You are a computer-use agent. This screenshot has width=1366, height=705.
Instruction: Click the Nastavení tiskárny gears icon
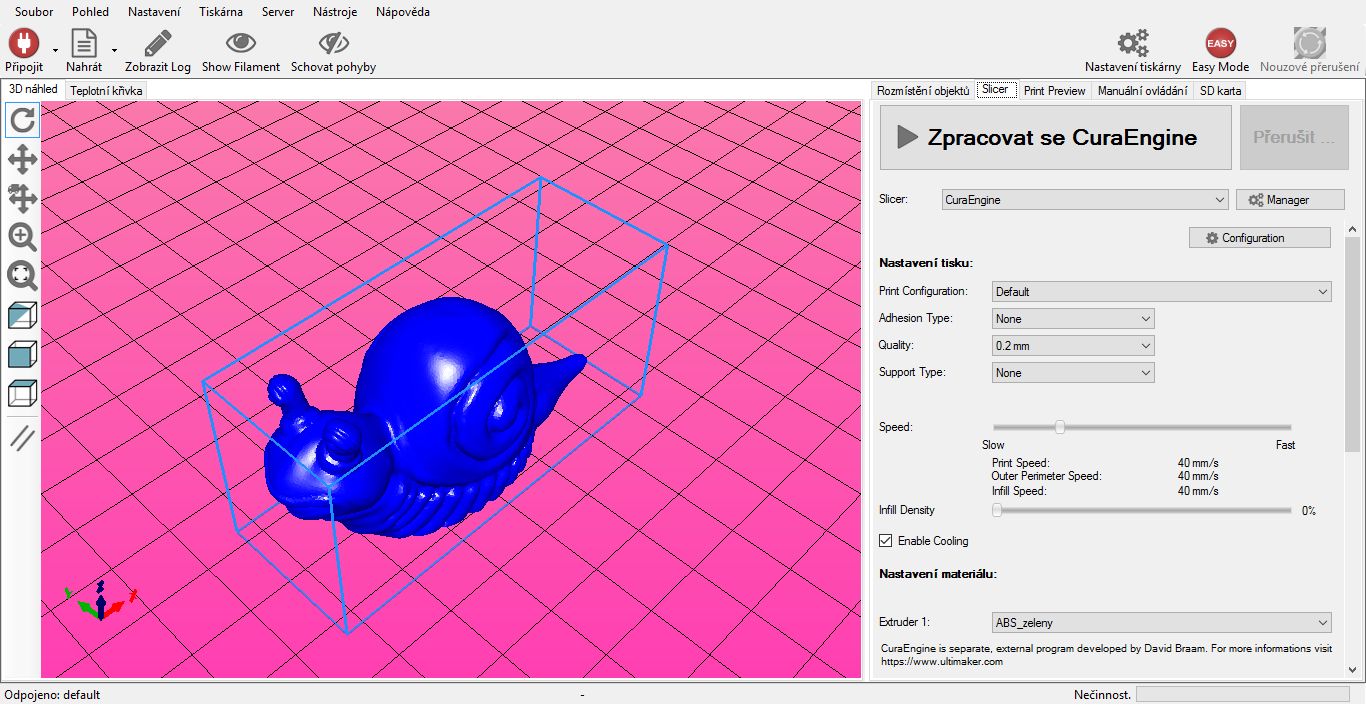[x=1132, y=44]
